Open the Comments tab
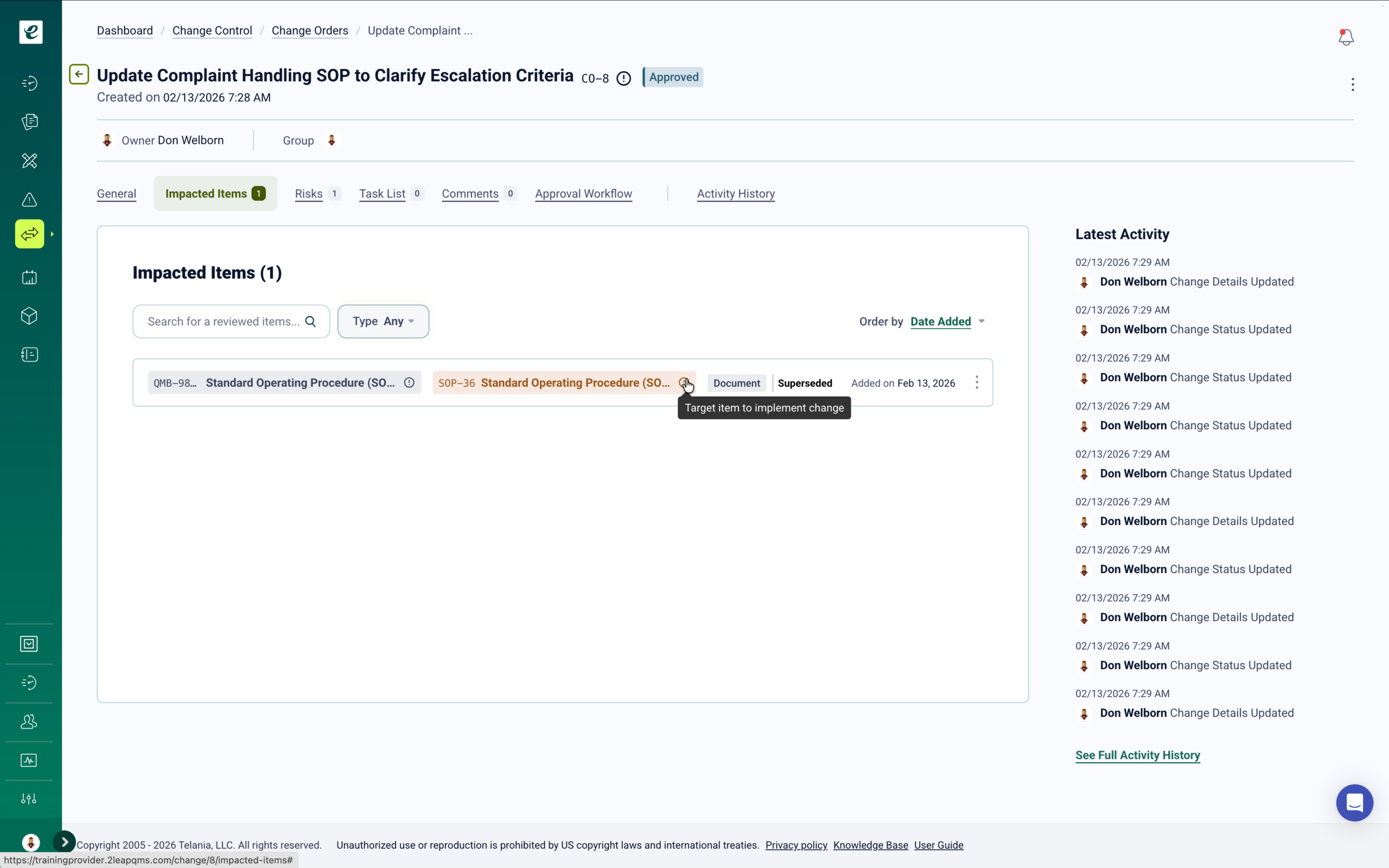Screen dimensions: 1389x868 pos(479,194)
